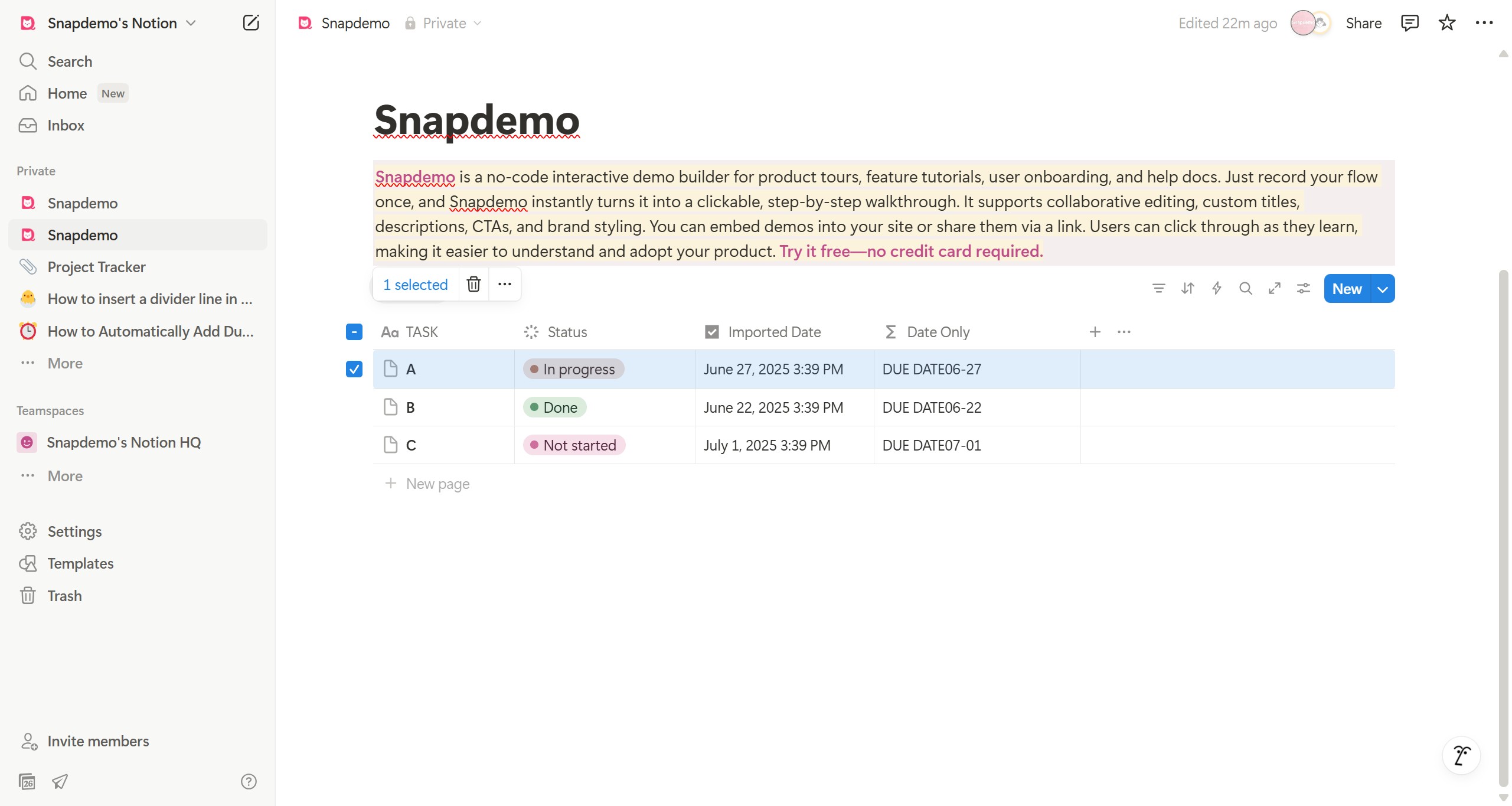Click the Snapdemo page title heading
This screenshot has width=1512, height=806.
point(477,120)
